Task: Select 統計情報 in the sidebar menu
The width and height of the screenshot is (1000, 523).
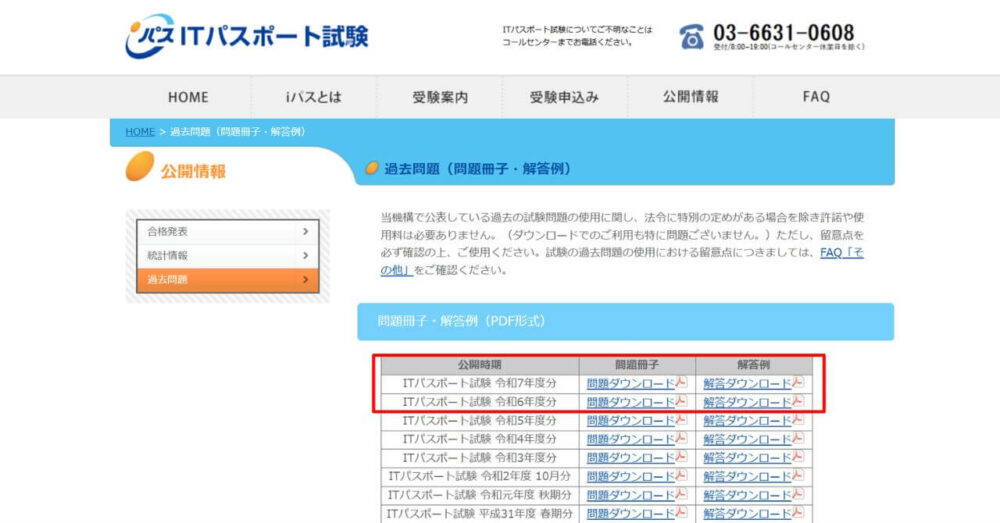Action: (x=228, y=255)
